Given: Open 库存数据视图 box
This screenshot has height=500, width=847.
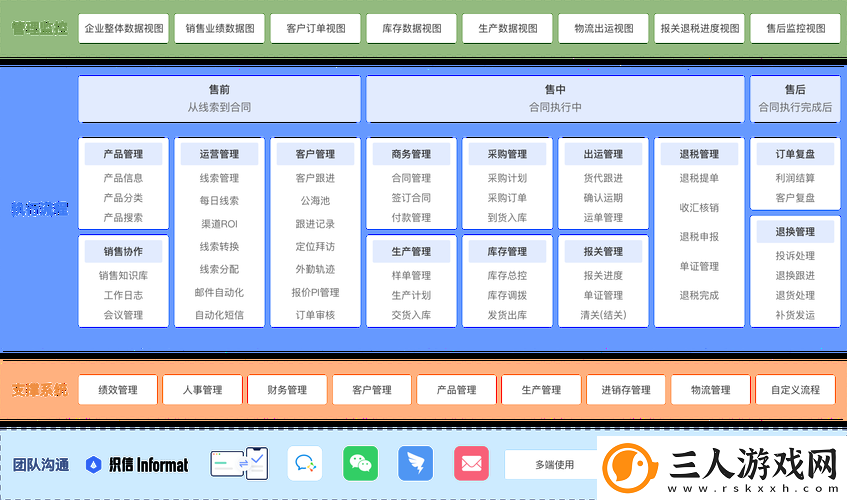Looking at the screenshot, I should 412,29.
